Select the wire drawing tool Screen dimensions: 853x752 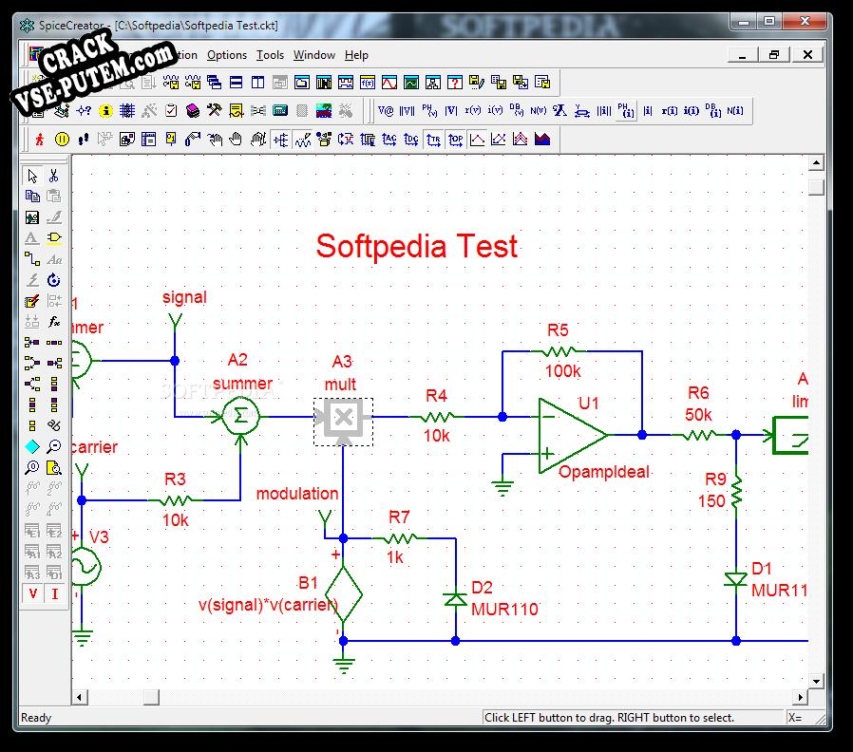coord(32,259)
